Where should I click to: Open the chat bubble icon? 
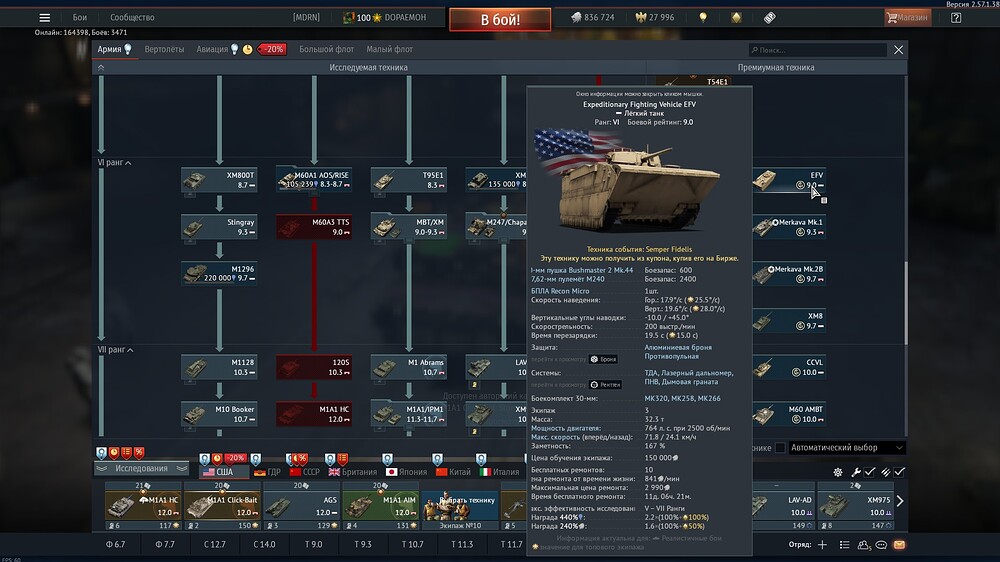tap(881, 545)
